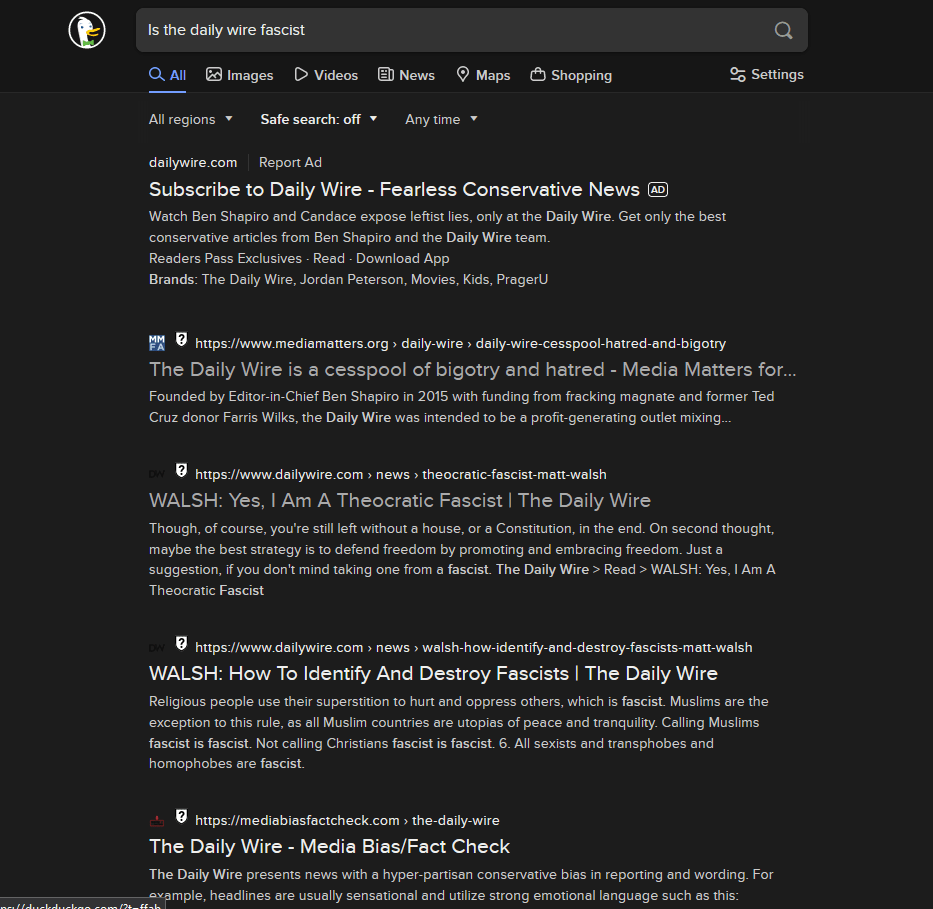The height and width of the screenshot is (909, 933).
Task: Click the DuckDuckGo duck logo
Action: tap(87, 30)
